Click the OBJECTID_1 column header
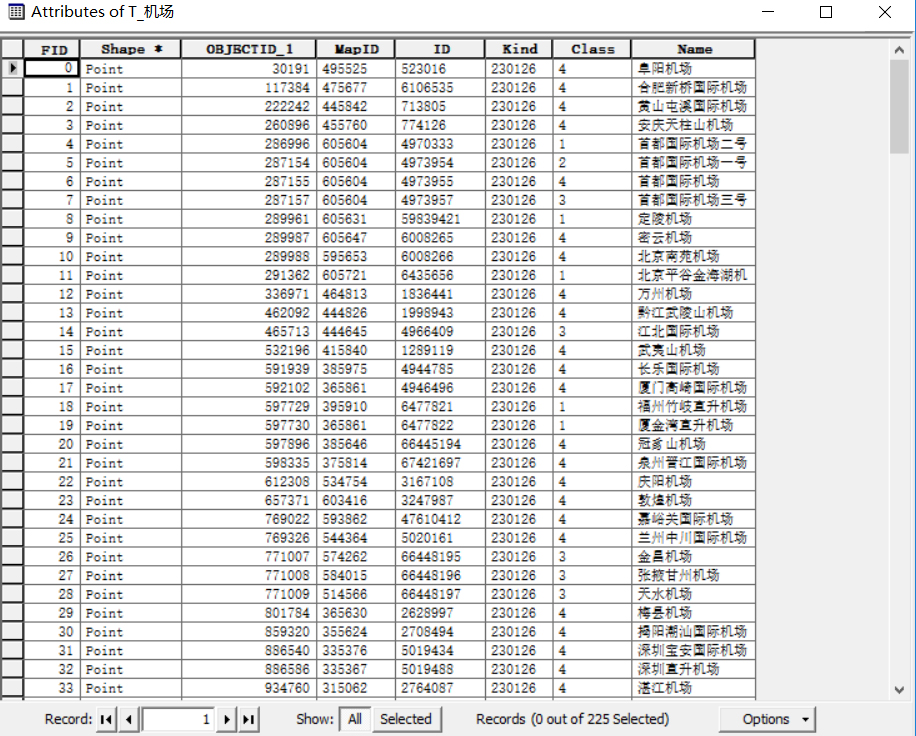Screen dimensions: 916x736 coord(249,49)
